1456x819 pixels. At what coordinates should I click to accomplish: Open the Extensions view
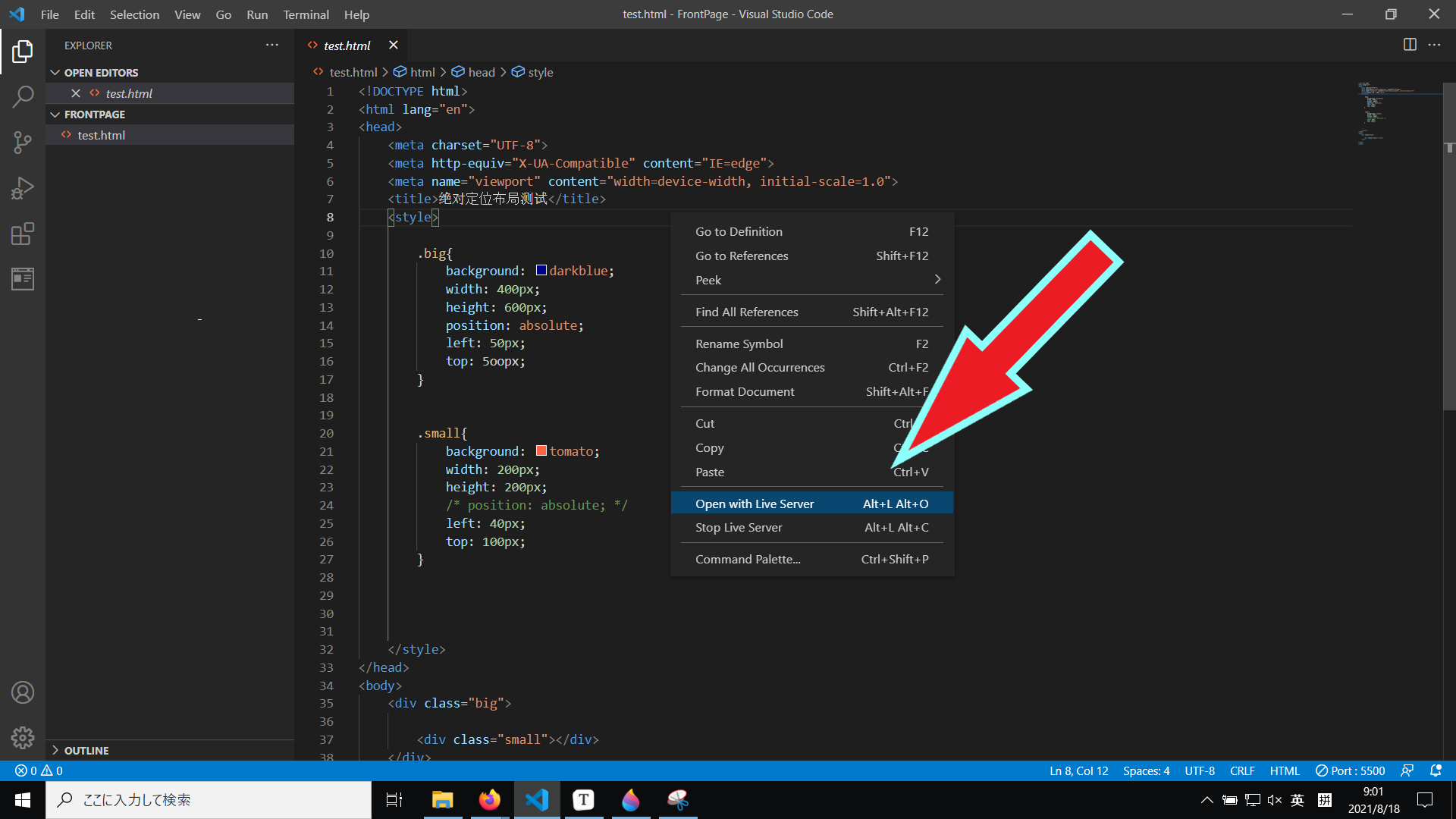pos(23,234)
